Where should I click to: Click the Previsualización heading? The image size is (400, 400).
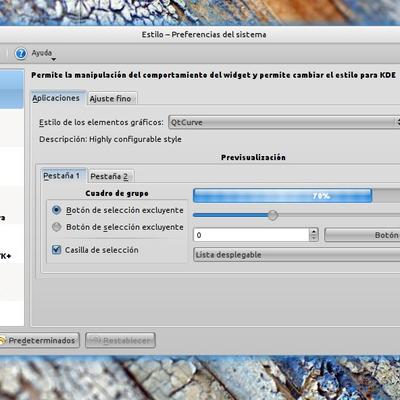click(253, 157)
